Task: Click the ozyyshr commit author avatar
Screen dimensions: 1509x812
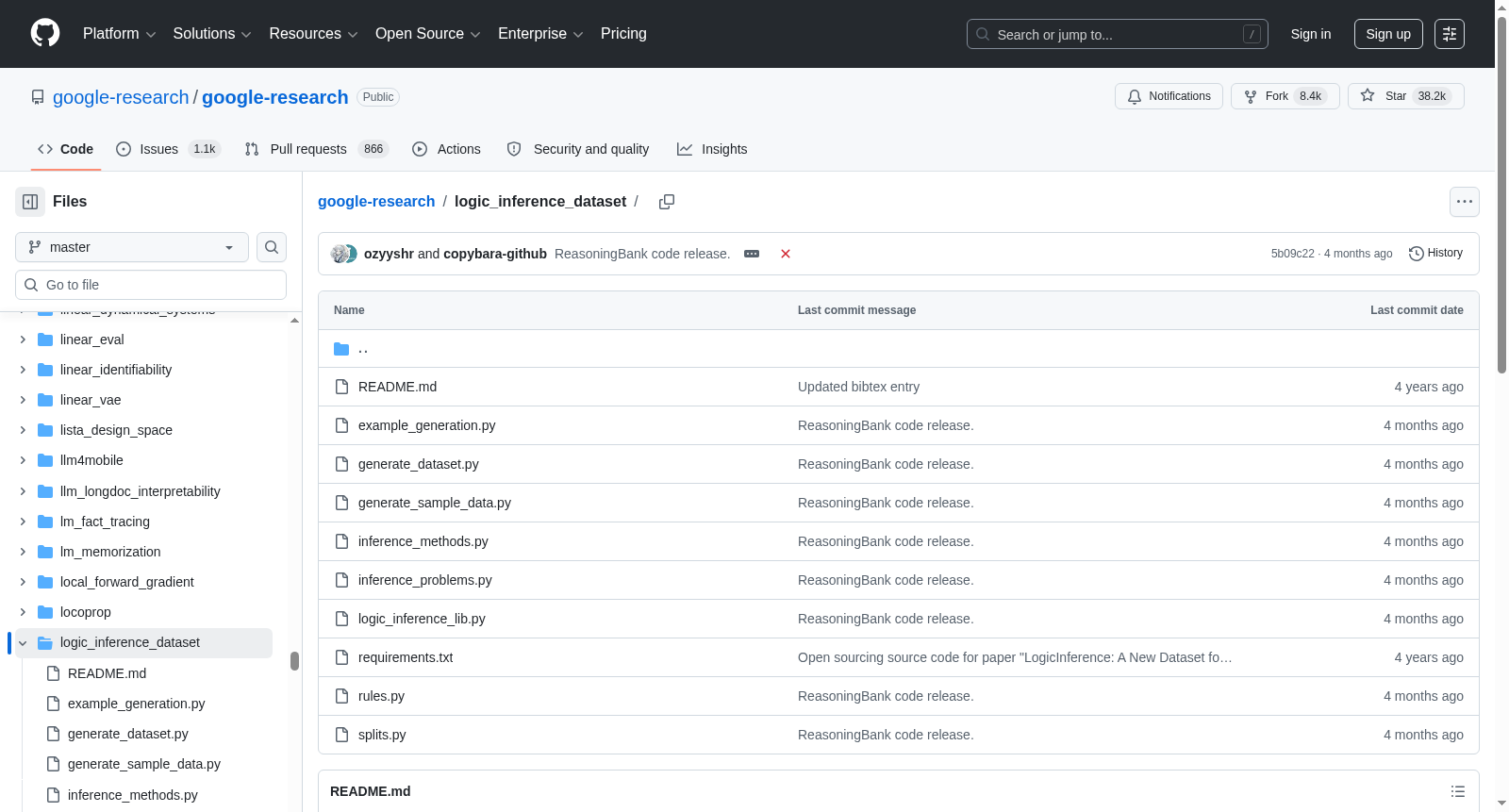Action: pyautogui.click(x=339, y=254)
